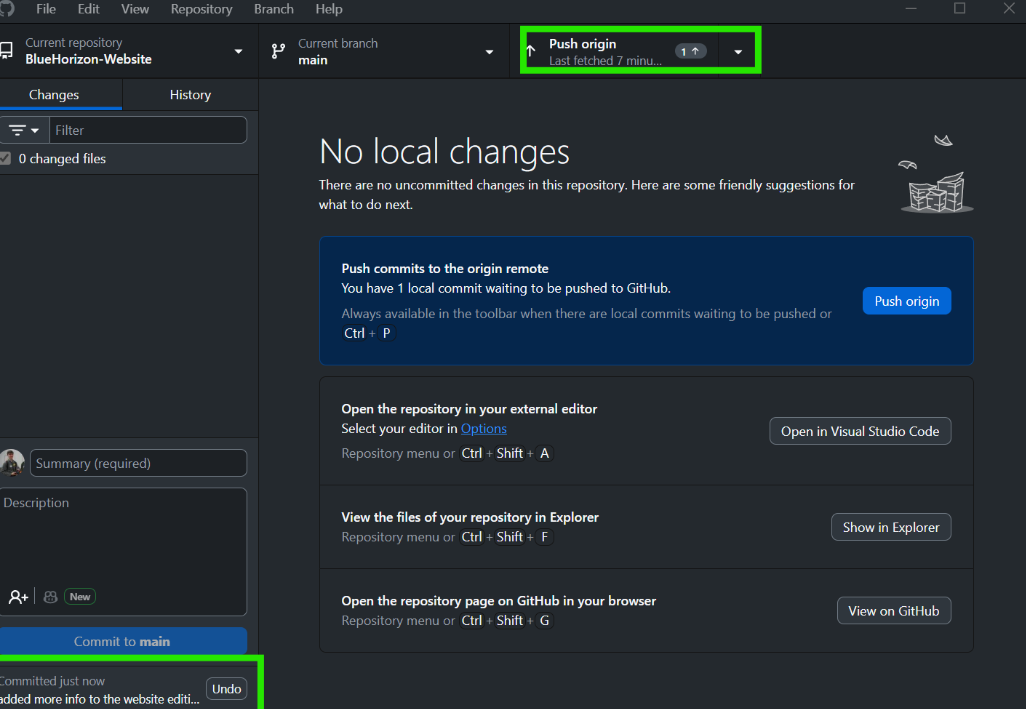Click the "added more info to the website editi..." commit summary
The width and height of the screenshot is (1026, 709).
[x=100, y=699]
